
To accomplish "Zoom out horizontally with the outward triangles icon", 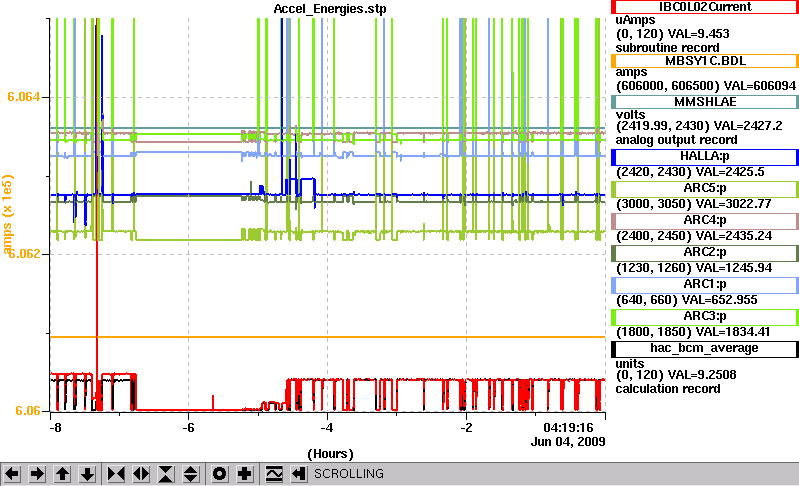I will pyautogui.click(x=141, y=474).
